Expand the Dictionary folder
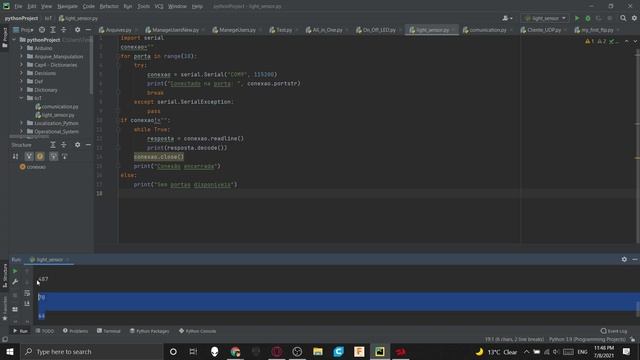 point(22,90)
